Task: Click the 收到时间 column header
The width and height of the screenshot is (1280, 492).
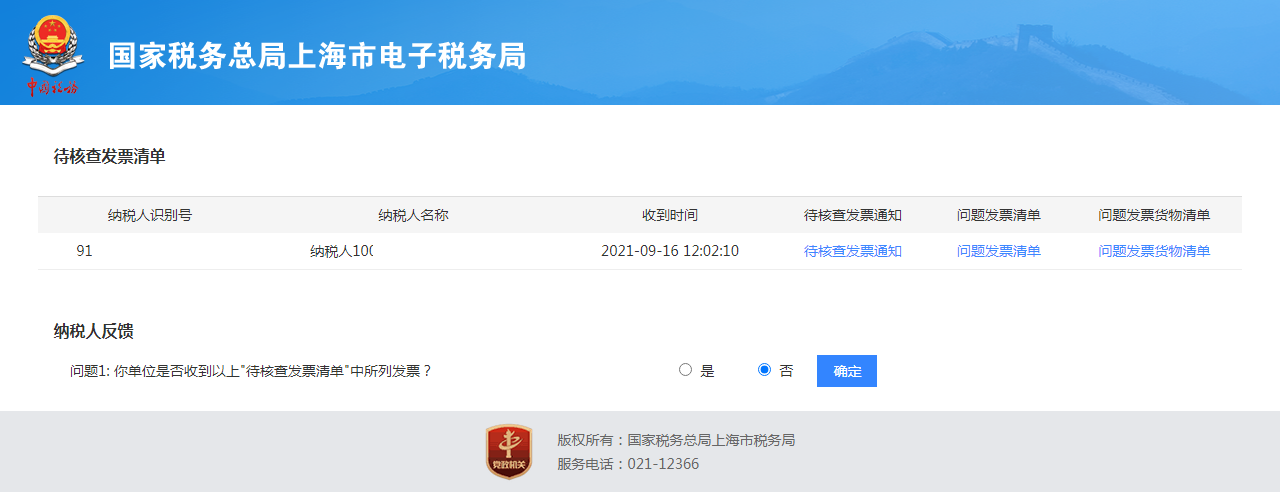Action: coord(669,215)
